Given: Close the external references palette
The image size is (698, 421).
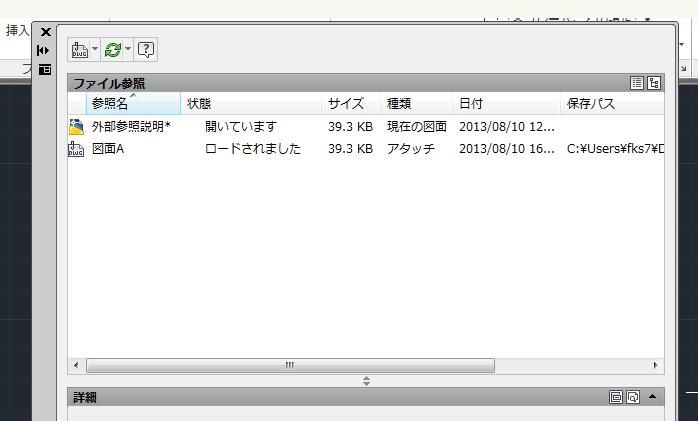Looking at the screenshot, I should [x=45, y=32].
